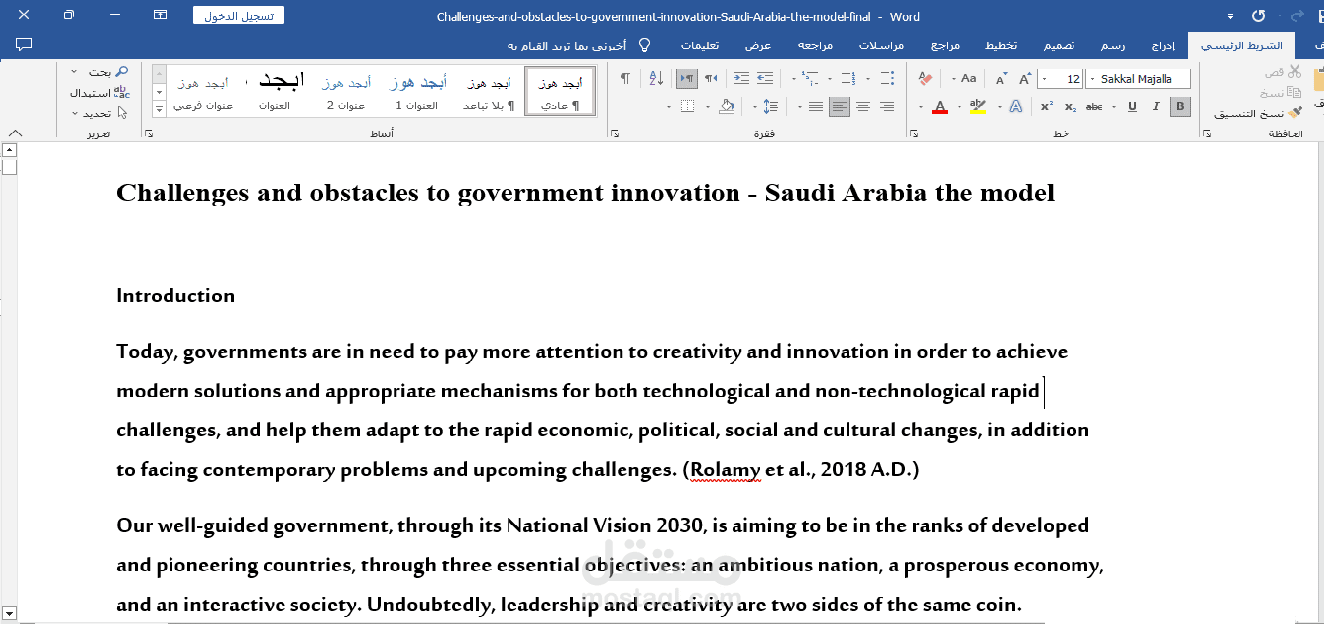The width and height of the screenshot is (1324, 624).
Task: Cut the selection with the scissors icon
Action: click(x=1295, y=71)
